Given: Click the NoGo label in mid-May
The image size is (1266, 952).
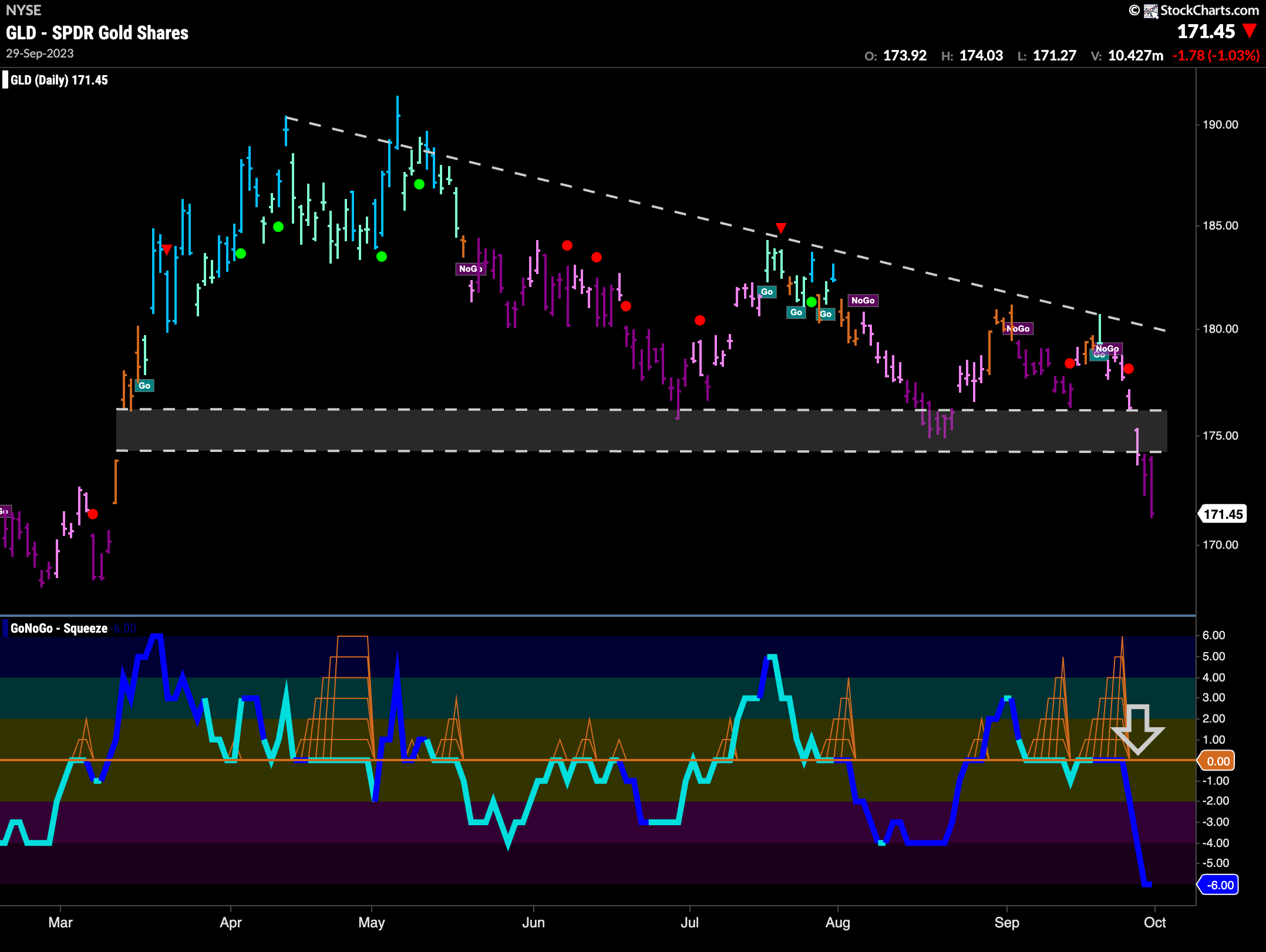Looking at the screenshot, I should [470, 269].
